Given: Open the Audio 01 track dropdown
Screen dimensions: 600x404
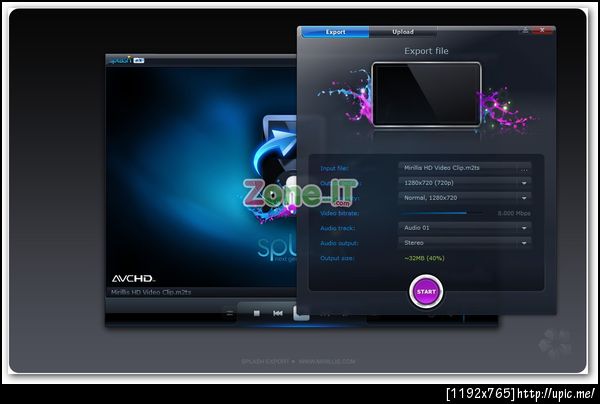Looking at the screenshot, I should pos(465,228).
